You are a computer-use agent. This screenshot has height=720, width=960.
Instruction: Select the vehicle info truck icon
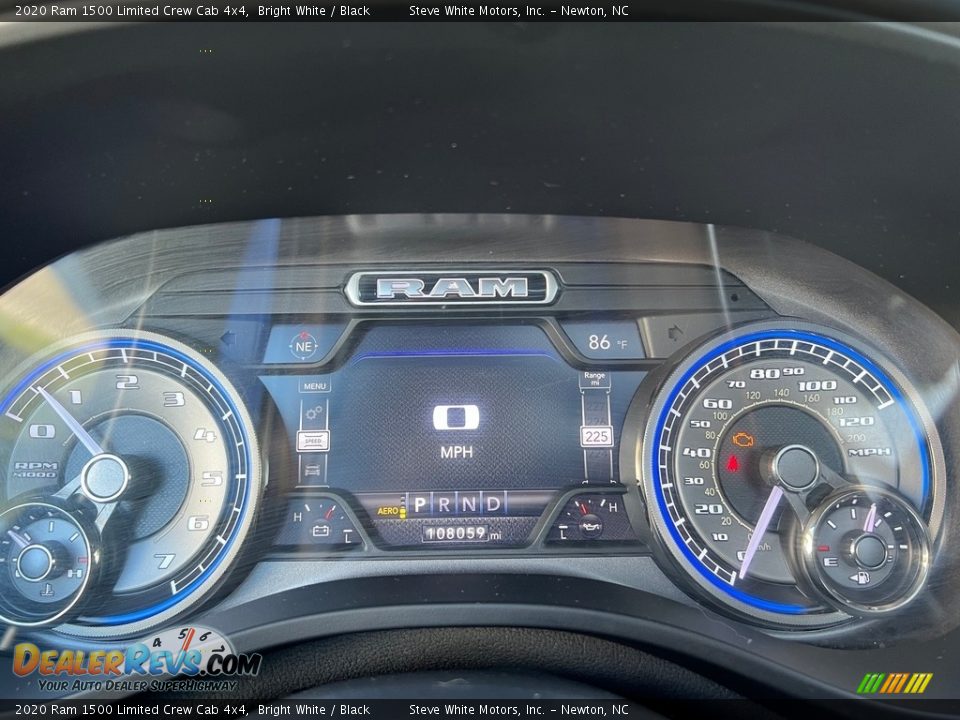[313, 471]
